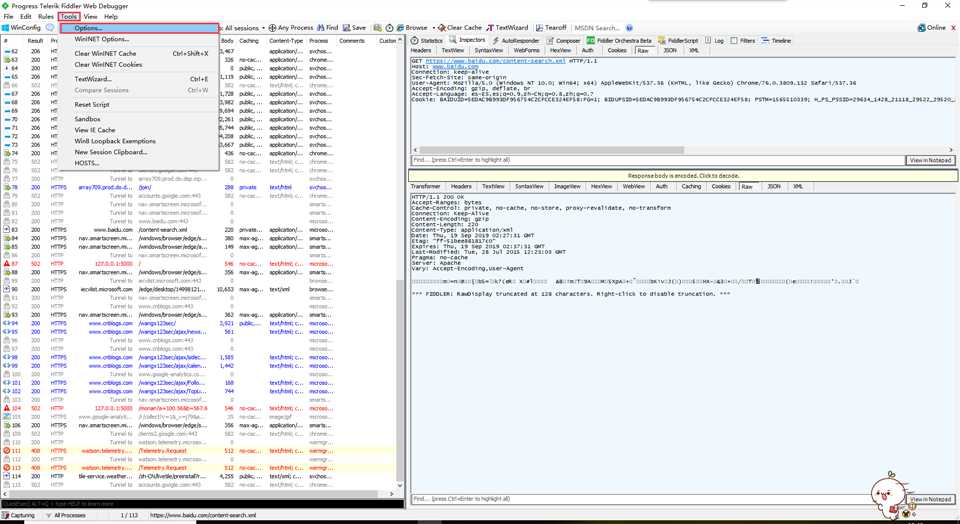Open response inspector ImageView tab
The image size is (960, 524).
coord(566,186)
